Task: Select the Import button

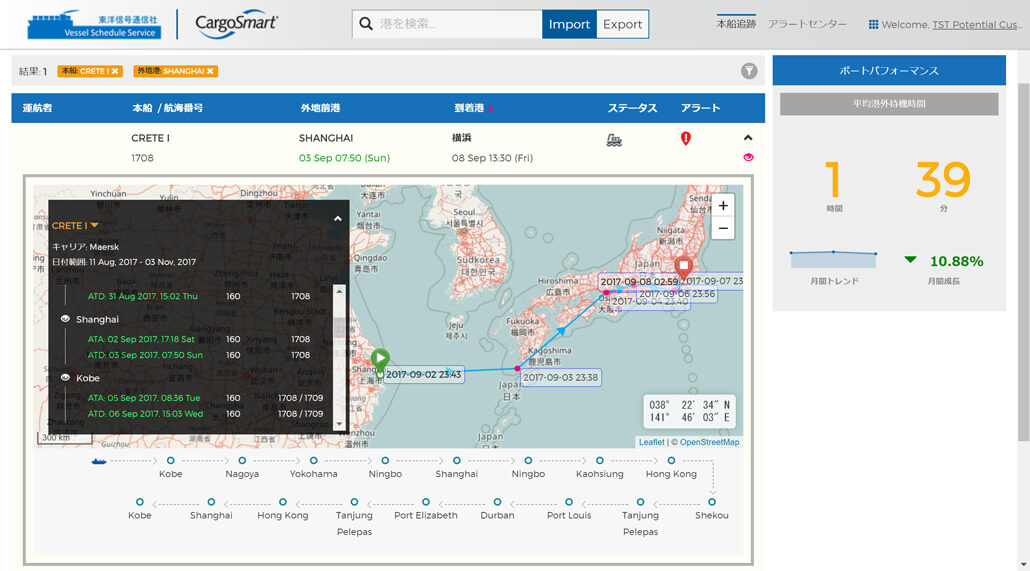Action: [569, 24]
